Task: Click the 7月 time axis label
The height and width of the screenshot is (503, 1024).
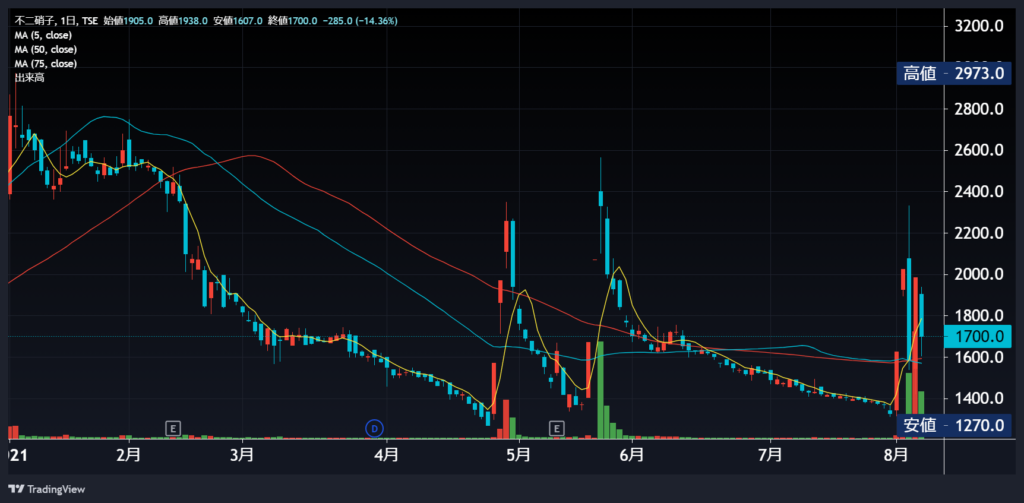Action: pyautogui.click(x=771, y=453)
